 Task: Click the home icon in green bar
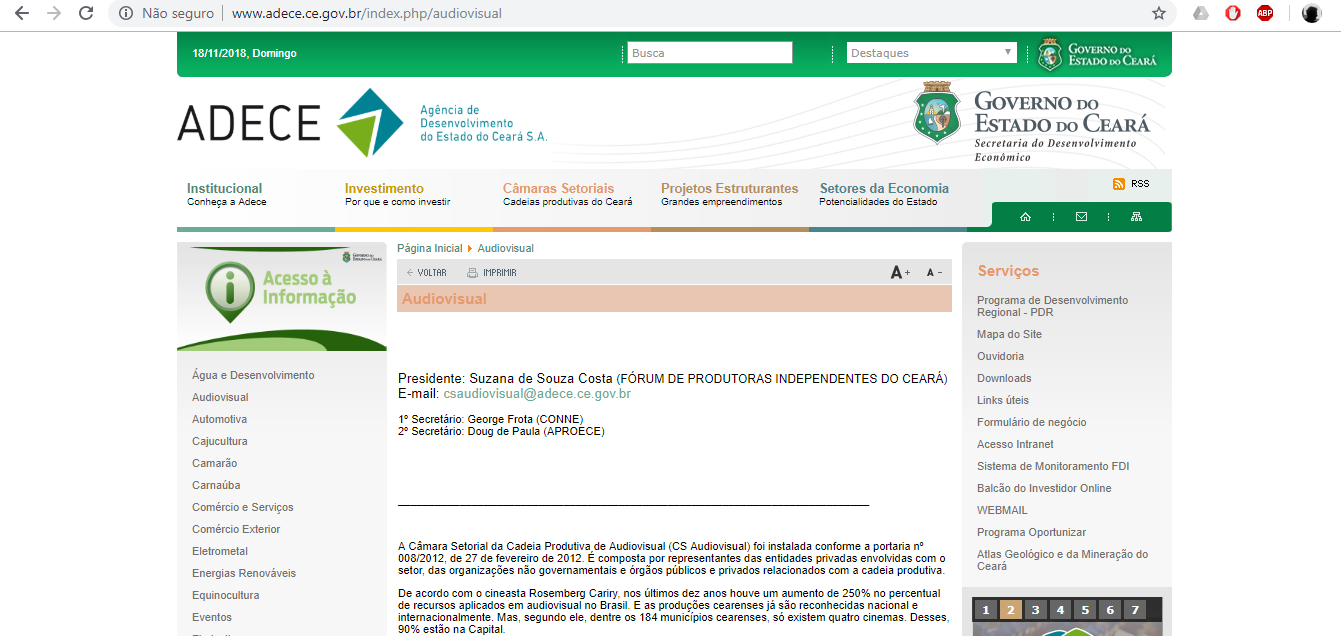[x=1025, y=217]
